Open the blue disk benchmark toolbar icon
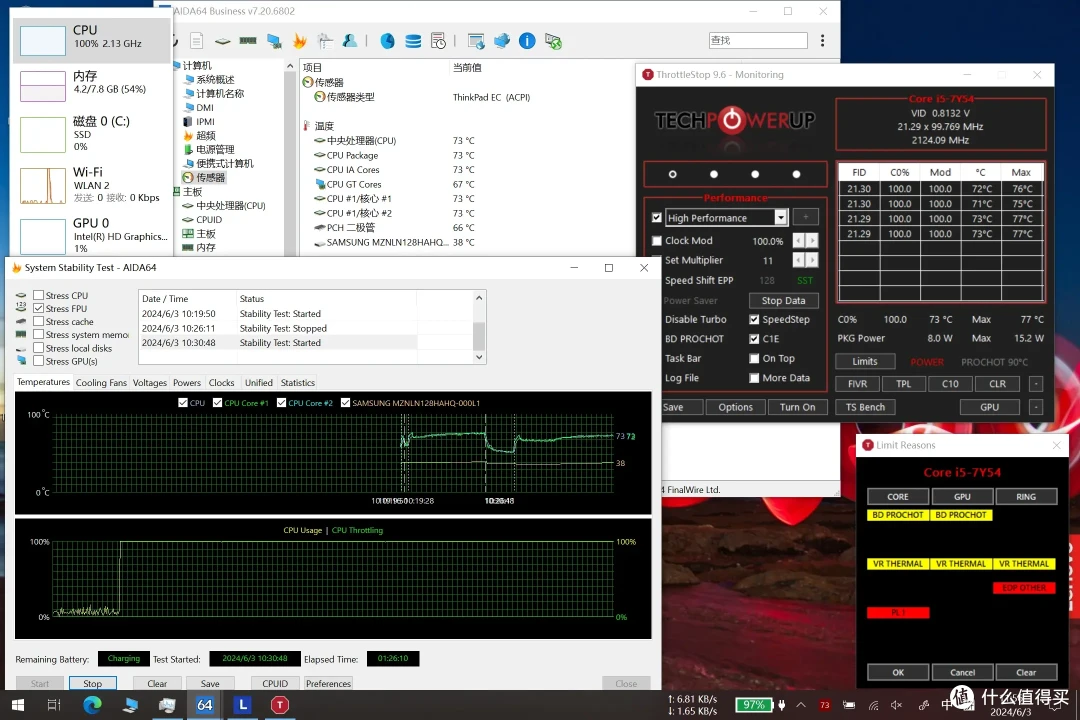 (388, 41)
